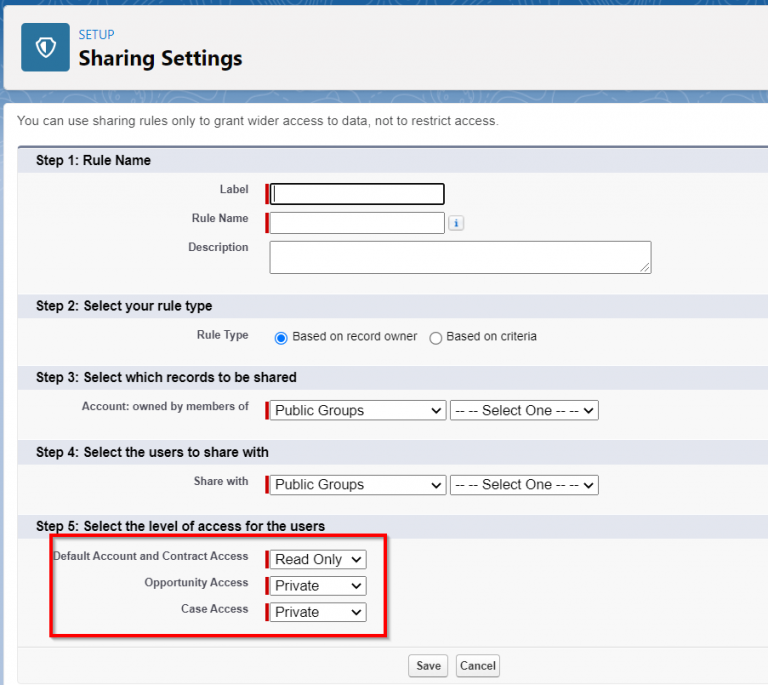This screenshot has width=768, height=685.
Task: Click the Description text area
Action: [460, 257]
